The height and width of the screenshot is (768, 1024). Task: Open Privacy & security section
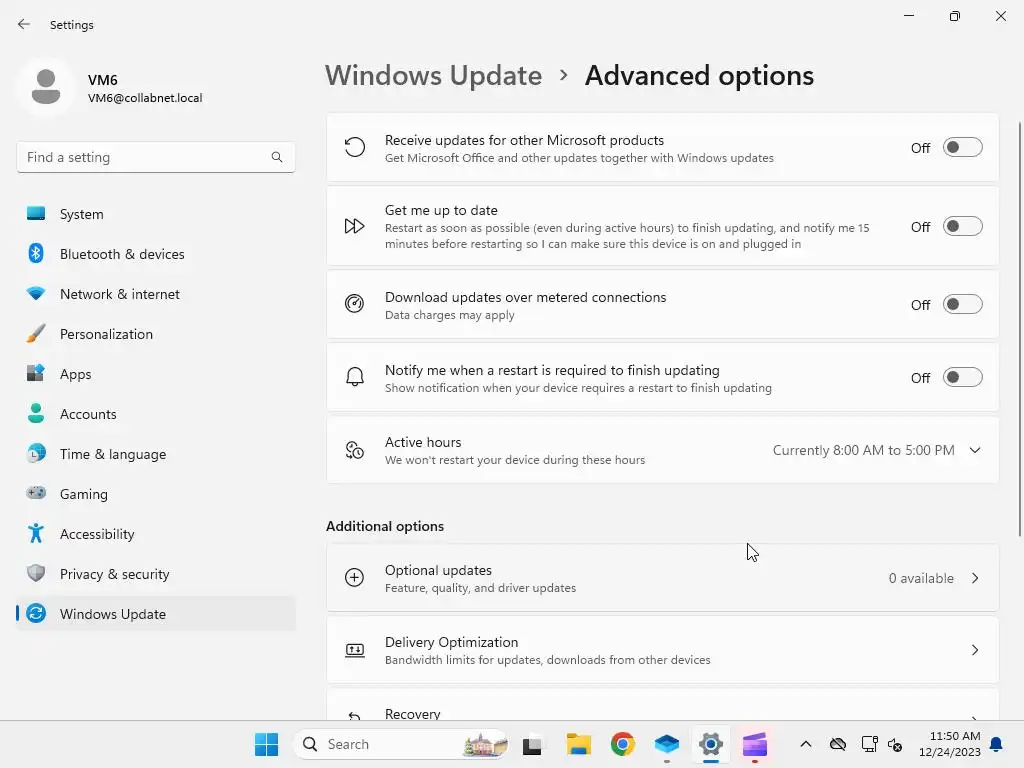coord(155,574)
